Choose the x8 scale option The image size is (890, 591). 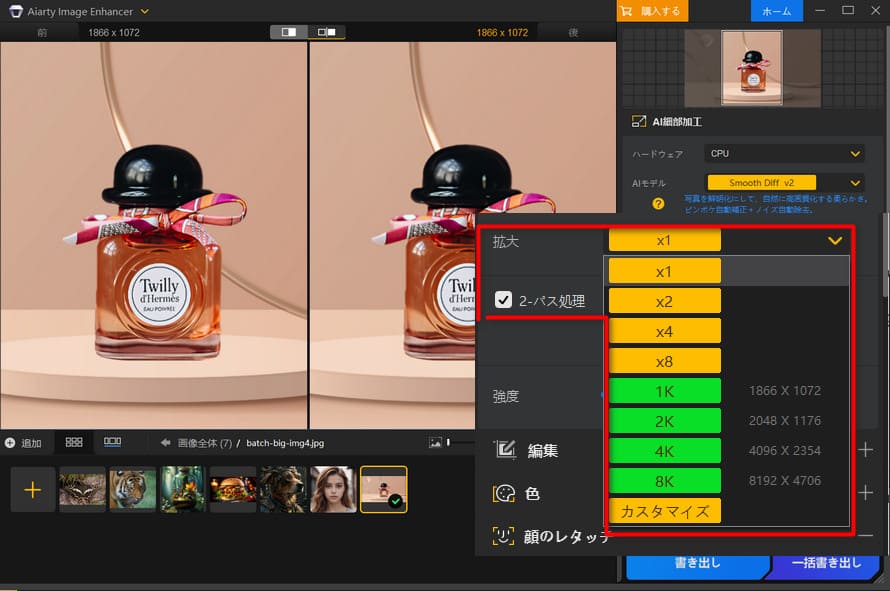[664, 361]
